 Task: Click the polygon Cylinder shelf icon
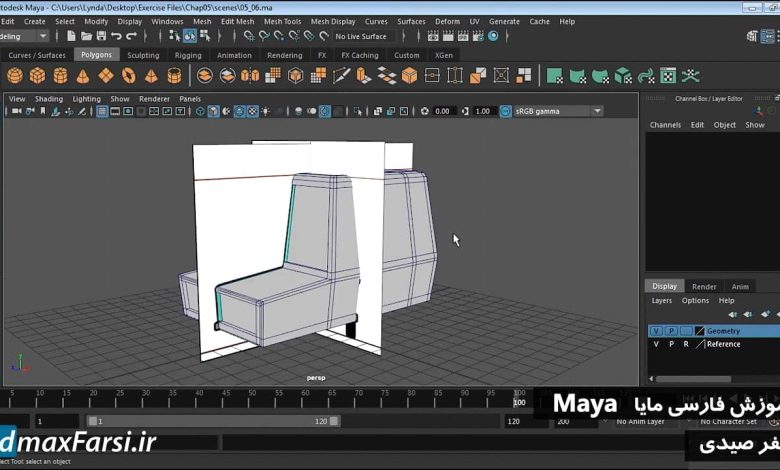[x=61, y=76]
